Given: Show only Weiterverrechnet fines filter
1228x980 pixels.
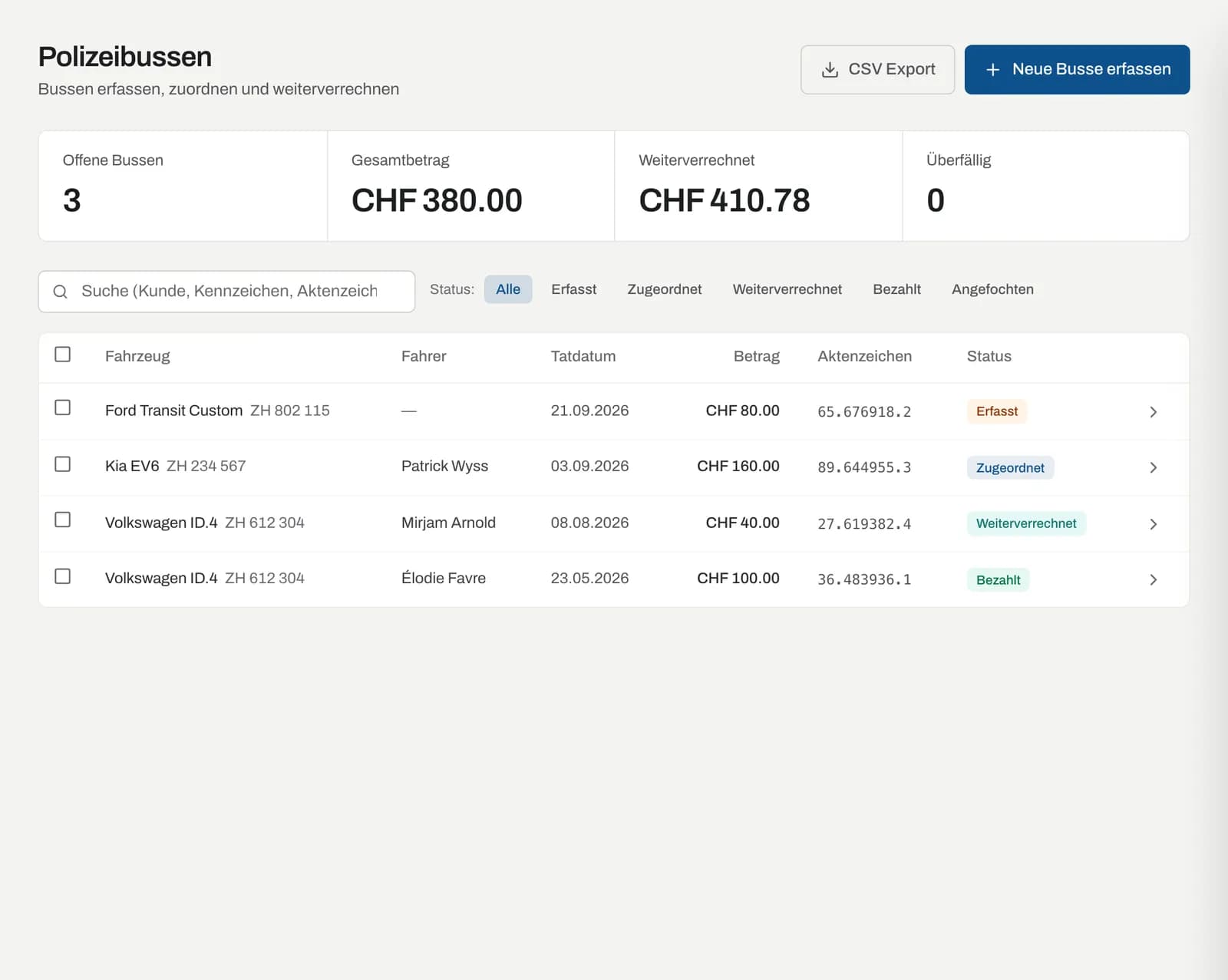Looking at the screenshot, I should pos(787,289).
